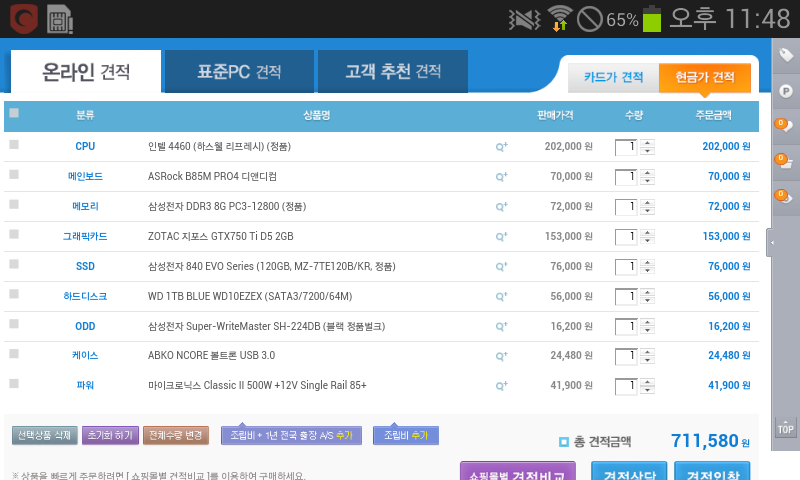Open the 케이스 category link
The image size is (800, 480).
[85, 356]
